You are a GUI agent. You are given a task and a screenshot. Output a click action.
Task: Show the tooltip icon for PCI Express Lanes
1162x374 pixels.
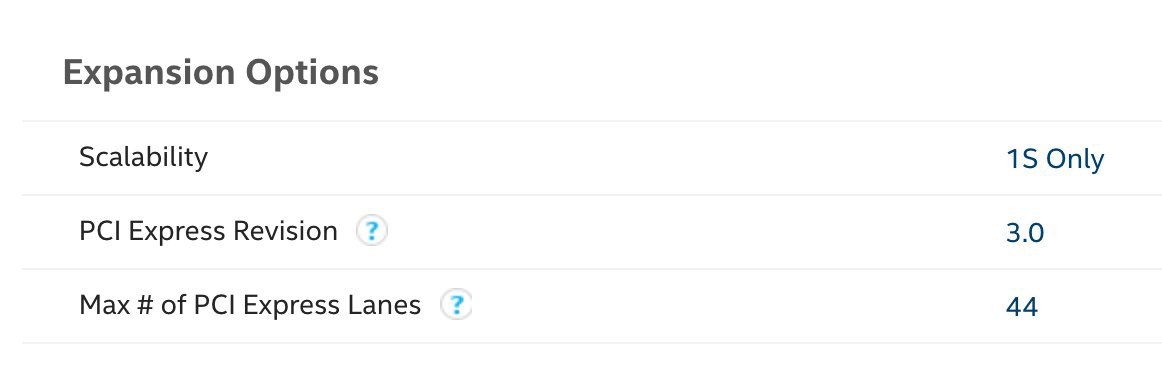(x=456, y=305)
